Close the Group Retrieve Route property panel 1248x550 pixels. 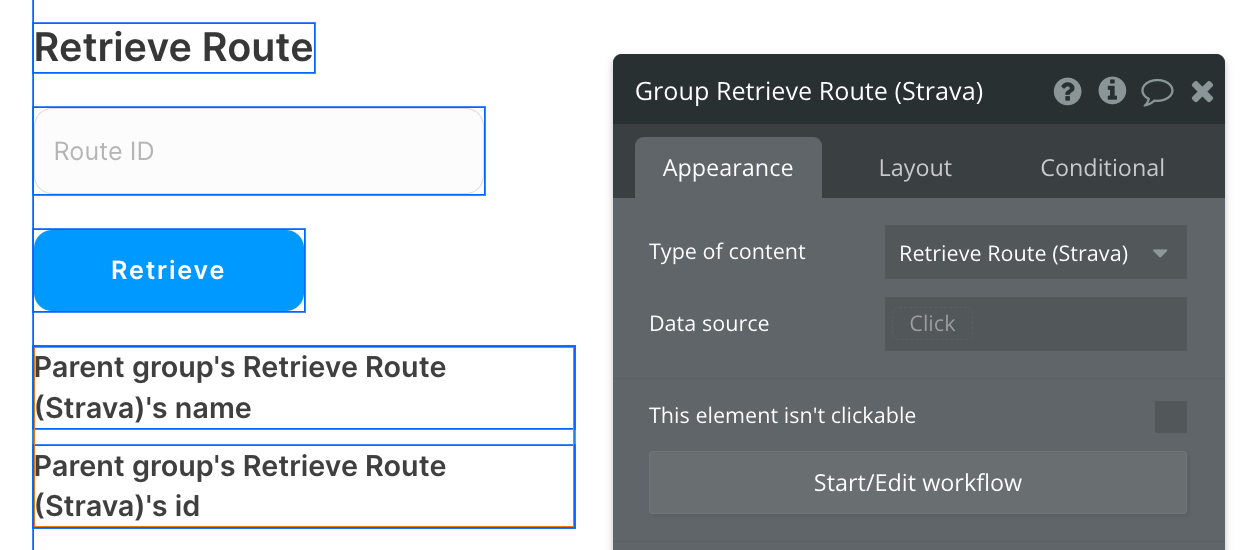pyautogui.click(x=1202, y=92)
